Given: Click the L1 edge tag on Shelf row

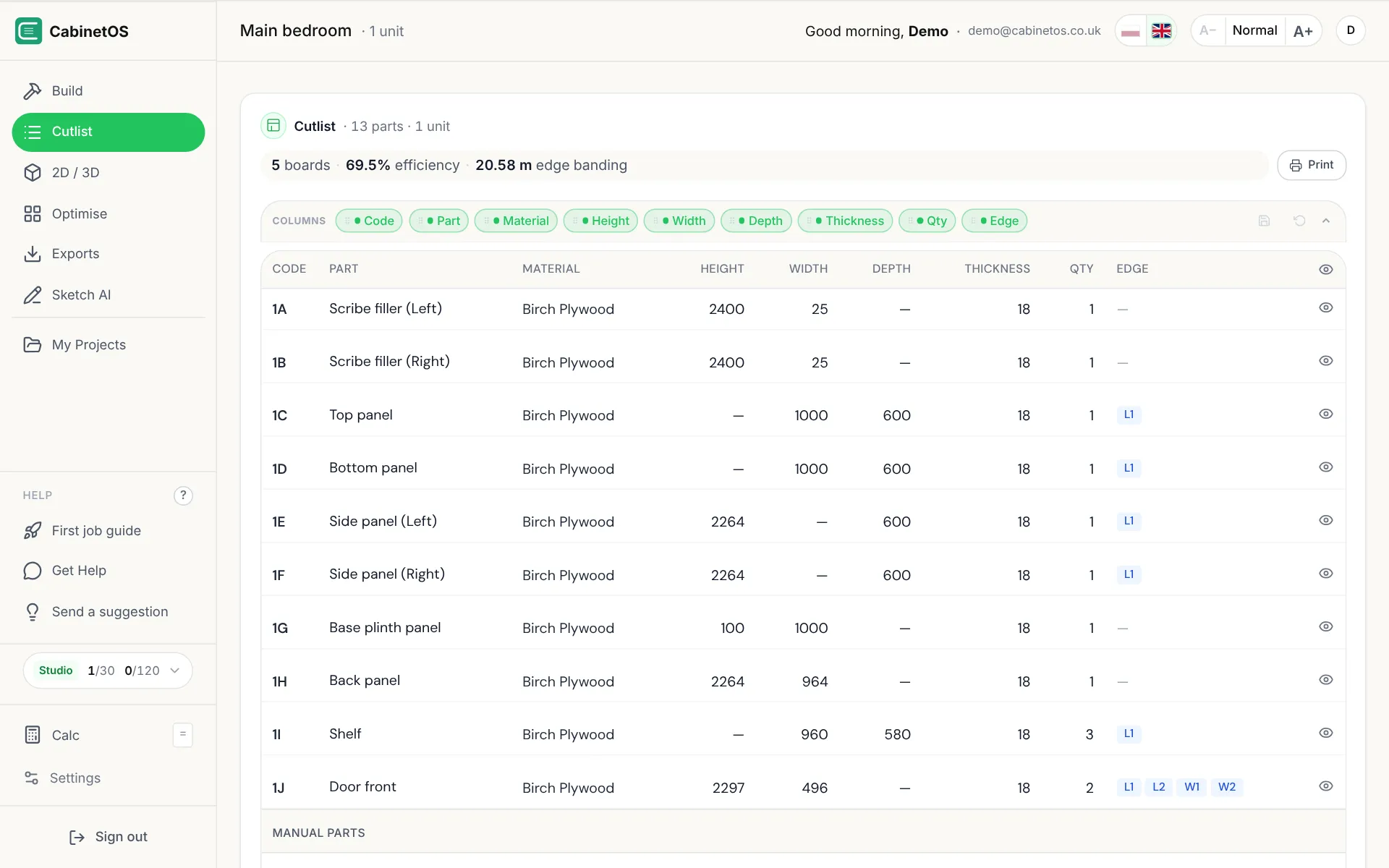Looking at the screenshot, I should coord(1129,734).
